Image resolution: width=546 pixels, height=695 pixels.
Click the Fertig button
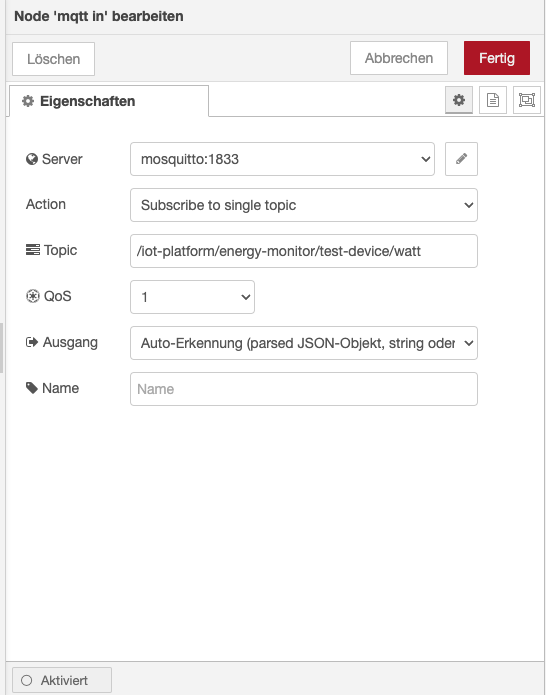coord(496,58)
